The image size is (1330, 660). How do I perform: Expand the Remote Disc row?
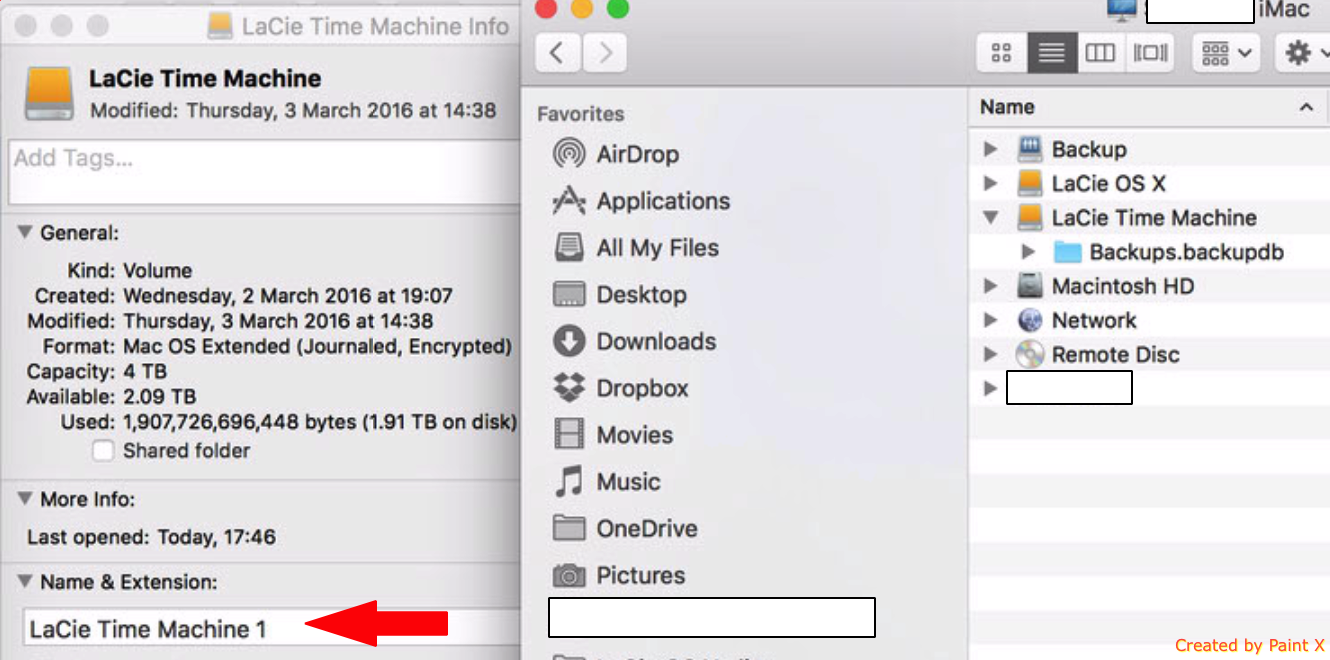[991, 355]
